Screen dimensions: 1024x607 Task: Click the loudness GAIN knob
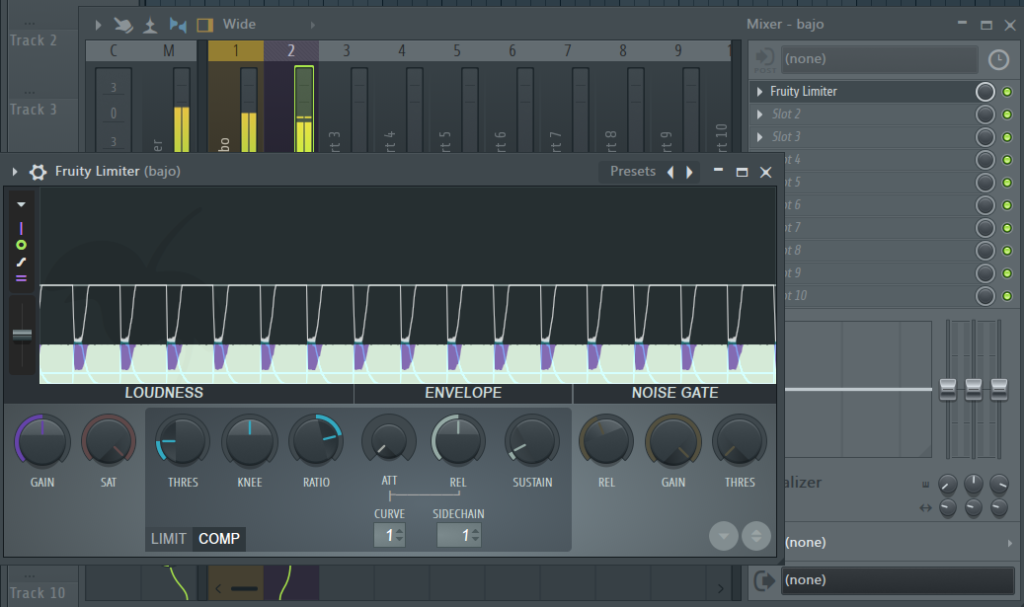click(42, 442)
